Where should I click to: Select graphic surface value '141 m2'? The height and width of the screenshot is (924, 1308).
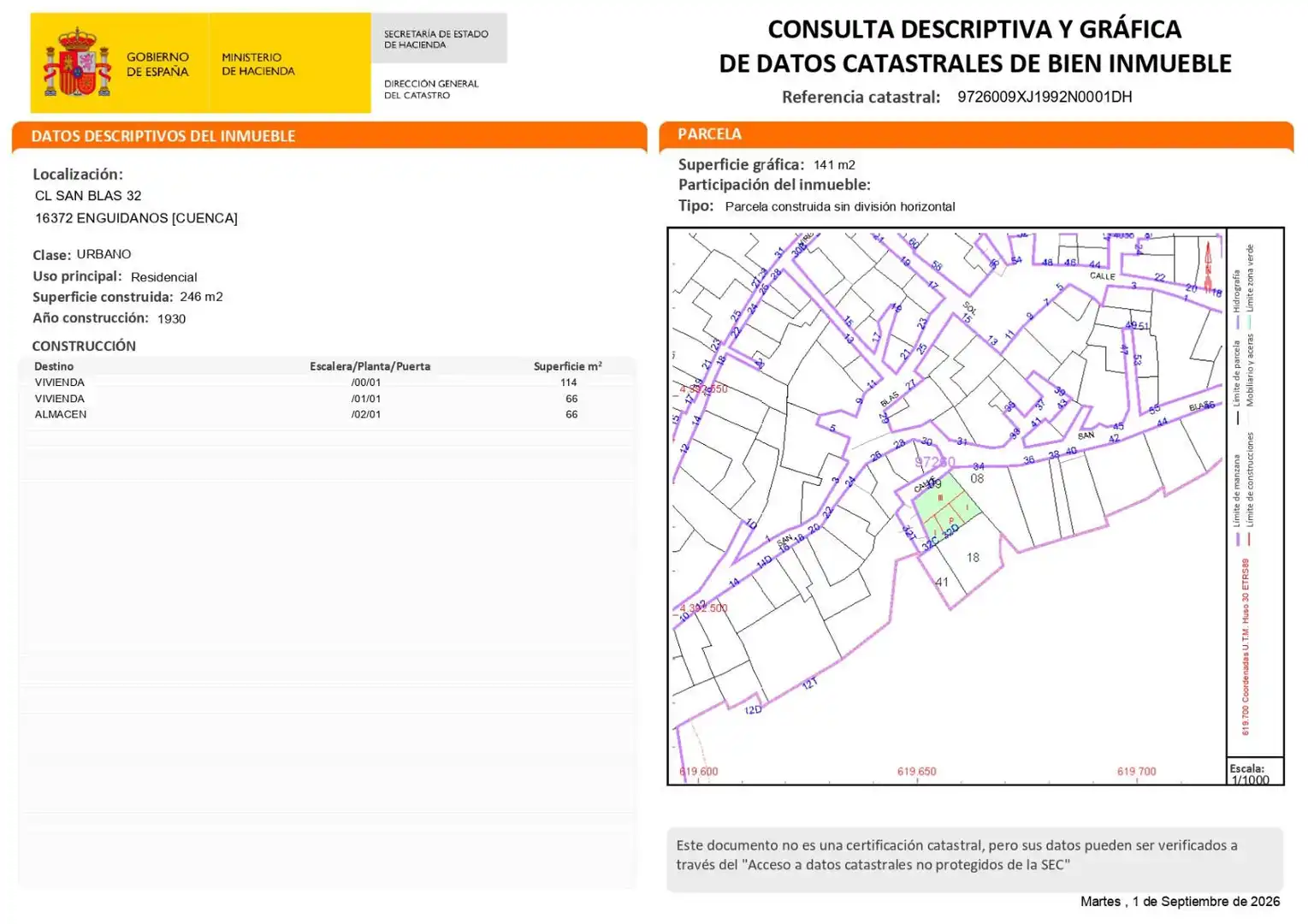[x=834, y=164]
